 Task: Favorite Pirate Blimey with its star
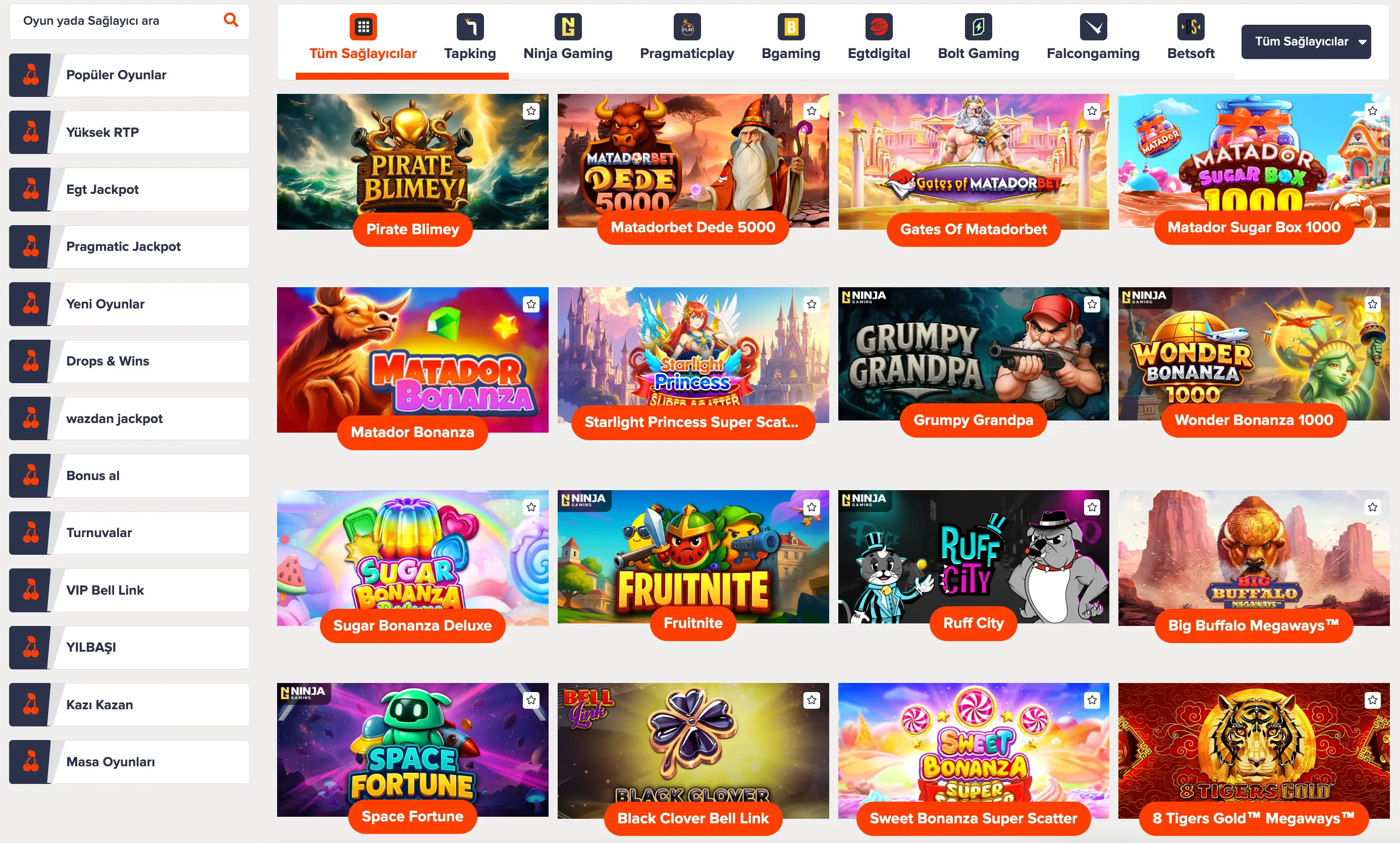[x=531, y=111]
